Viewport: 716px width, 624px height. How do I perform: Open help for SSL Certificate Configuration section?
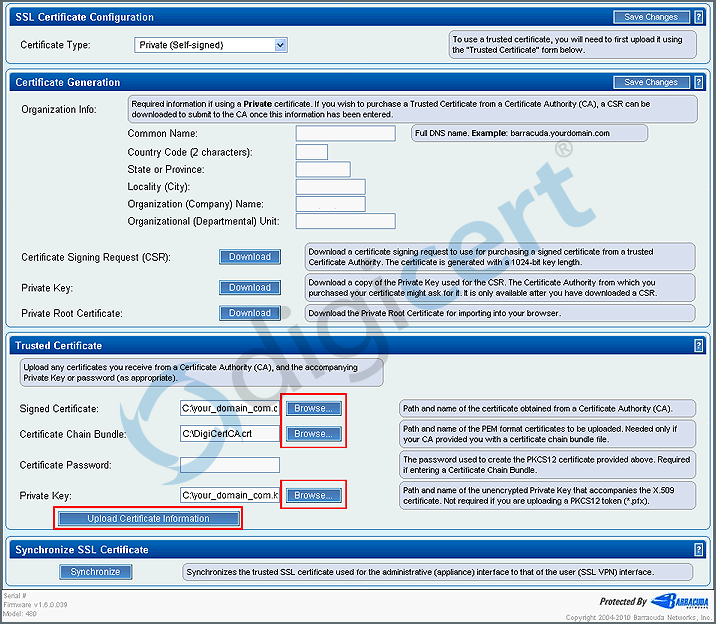[x=698, y=17]
